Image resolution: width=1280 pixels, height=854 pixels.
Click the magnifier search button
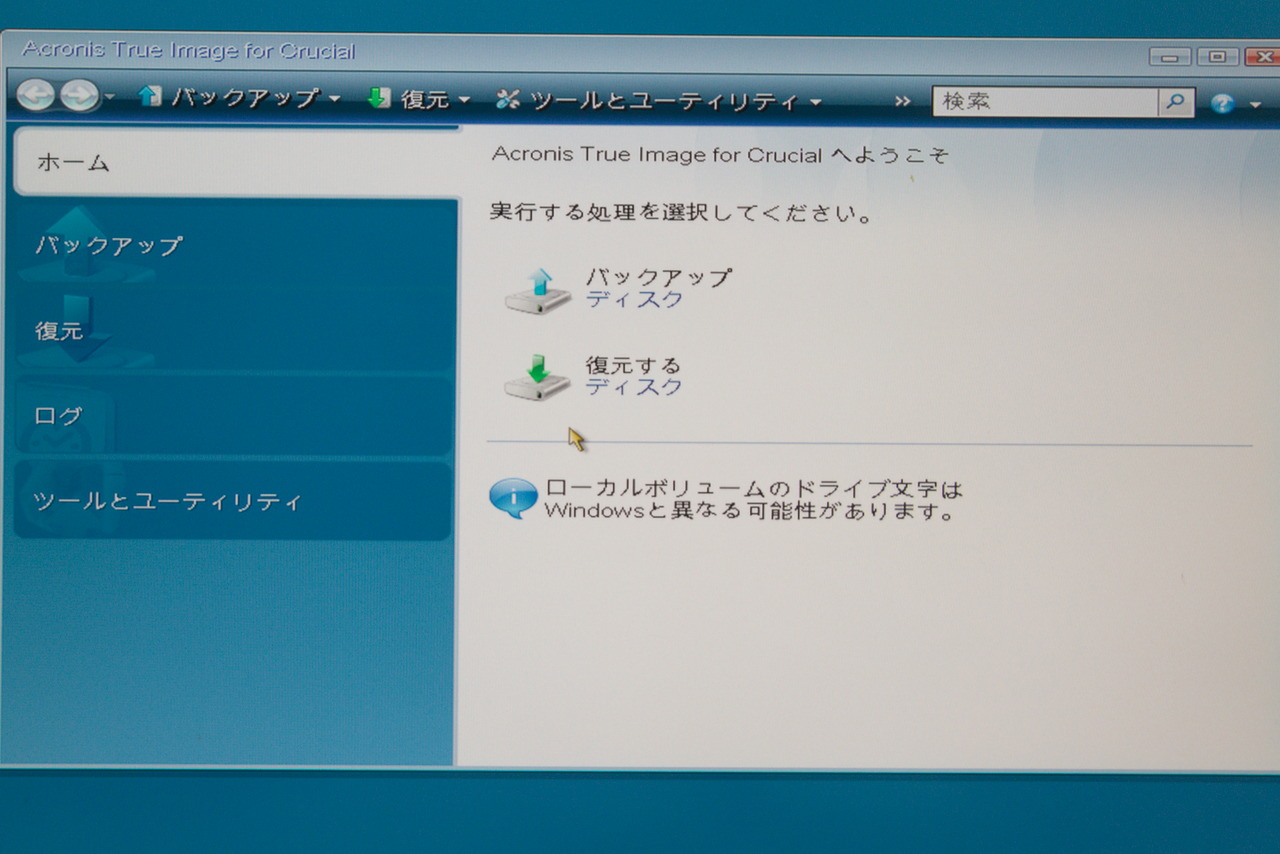1176,101
